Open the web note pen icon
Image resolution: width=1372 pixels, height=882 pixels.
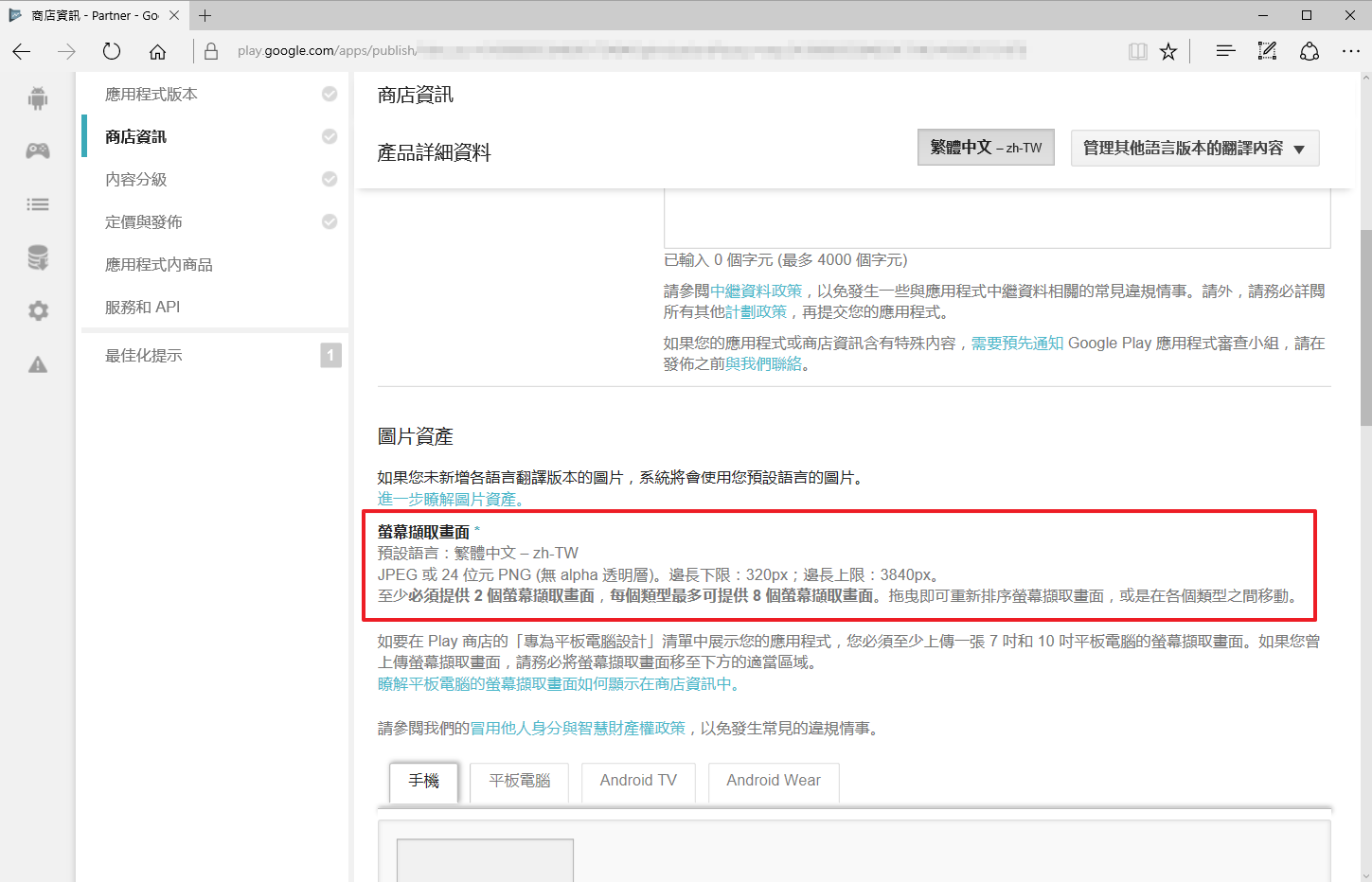[x=1267, y=51]
